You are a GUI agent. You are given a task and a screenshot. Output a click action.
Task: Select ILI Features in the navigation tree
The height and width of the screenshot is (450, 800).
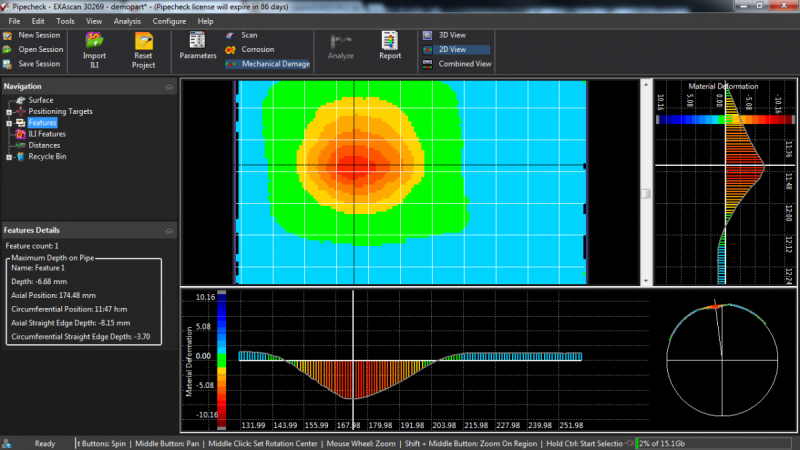pos(46,133)
